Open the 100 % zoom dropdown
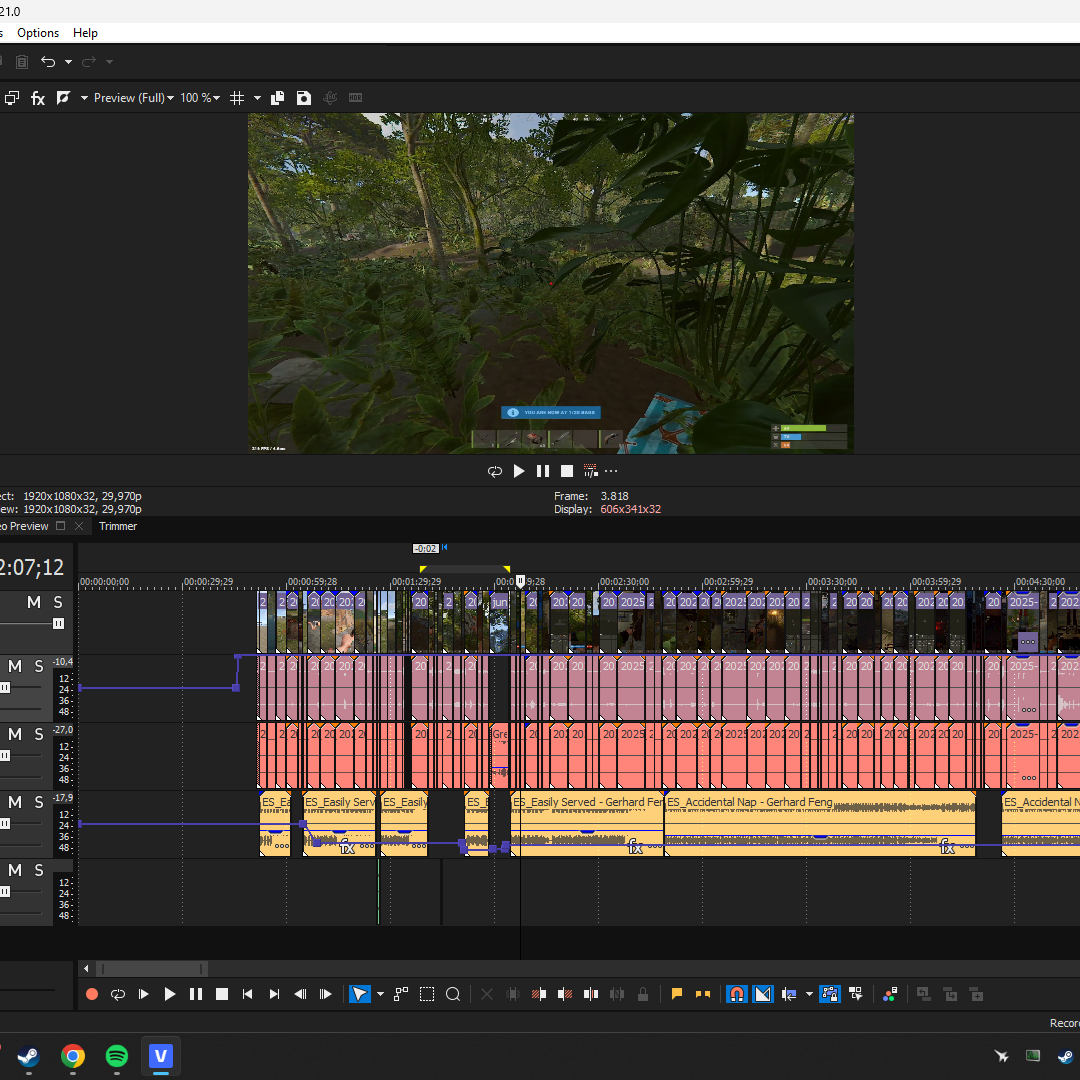The height and width of the screenshot is (1080, 1080). [x=200, y=98]
